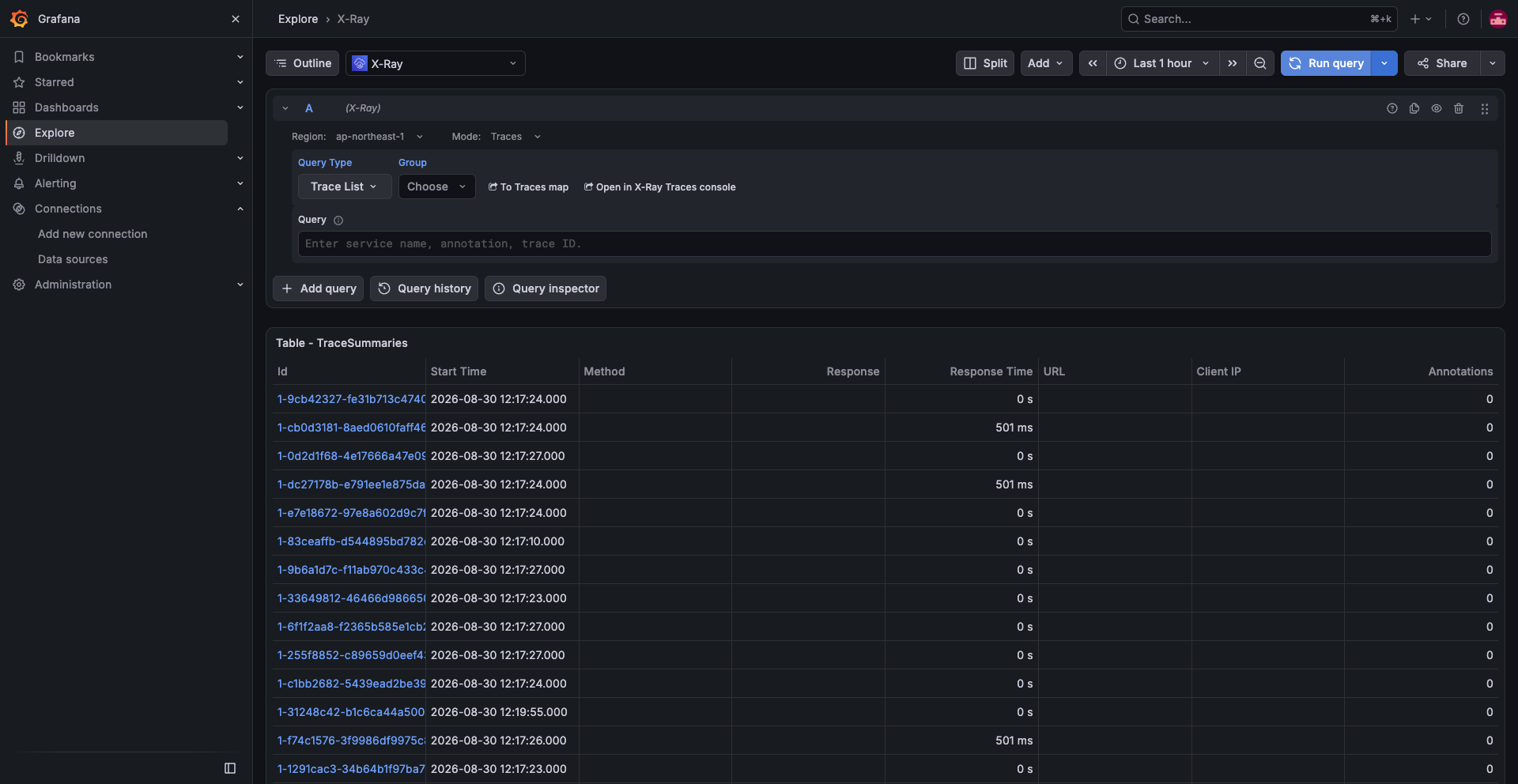Show query A help icon
Viewport: 1518px width, 784px height.
tap(1392, 108)
